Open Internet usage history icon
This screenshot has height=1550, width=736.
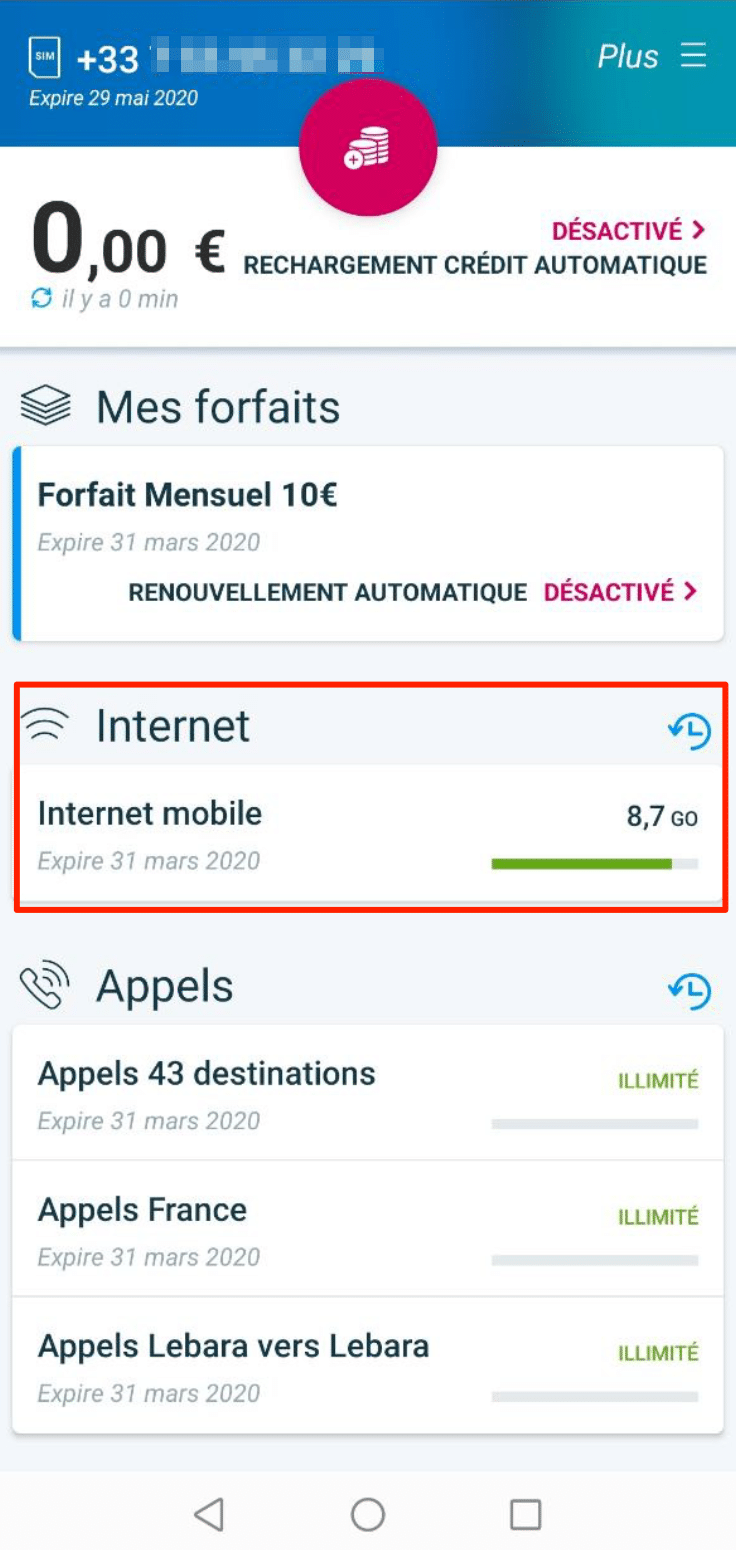click(x=689, y=731)
